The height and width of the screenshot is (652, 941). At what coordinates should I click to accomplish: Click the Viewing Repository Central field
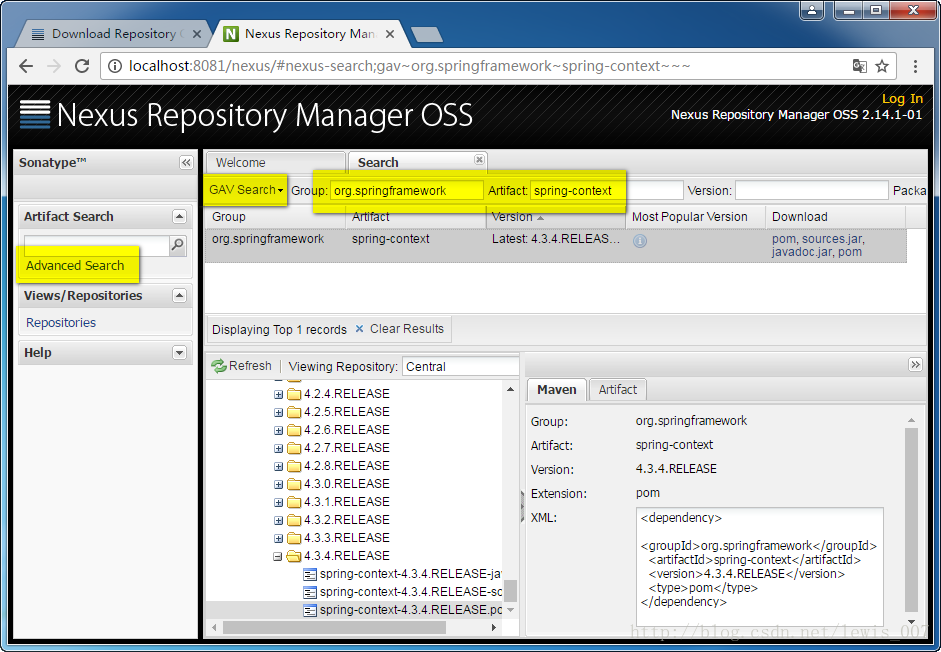pyautogui.click(x=460, y=366)
